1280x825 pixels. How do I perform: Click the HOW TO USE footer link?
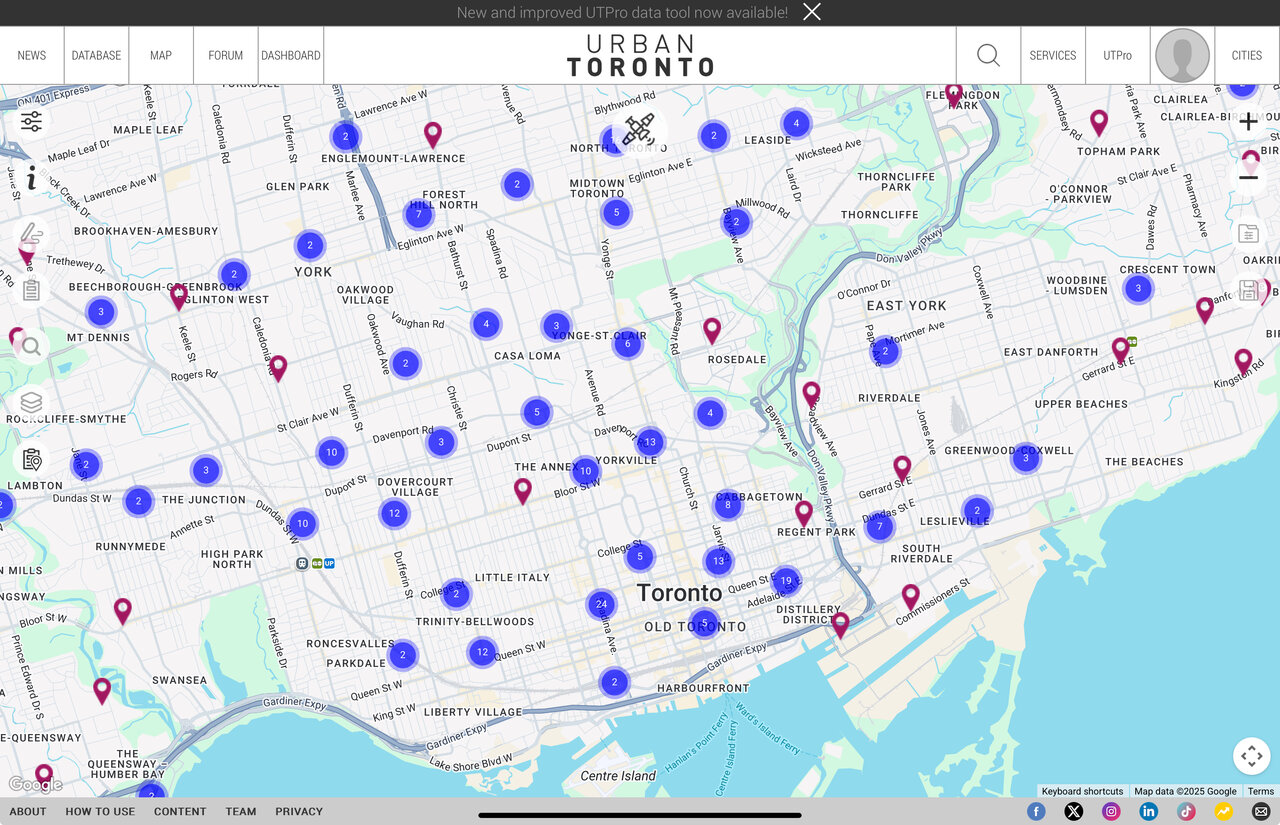[x=100, y=811]
